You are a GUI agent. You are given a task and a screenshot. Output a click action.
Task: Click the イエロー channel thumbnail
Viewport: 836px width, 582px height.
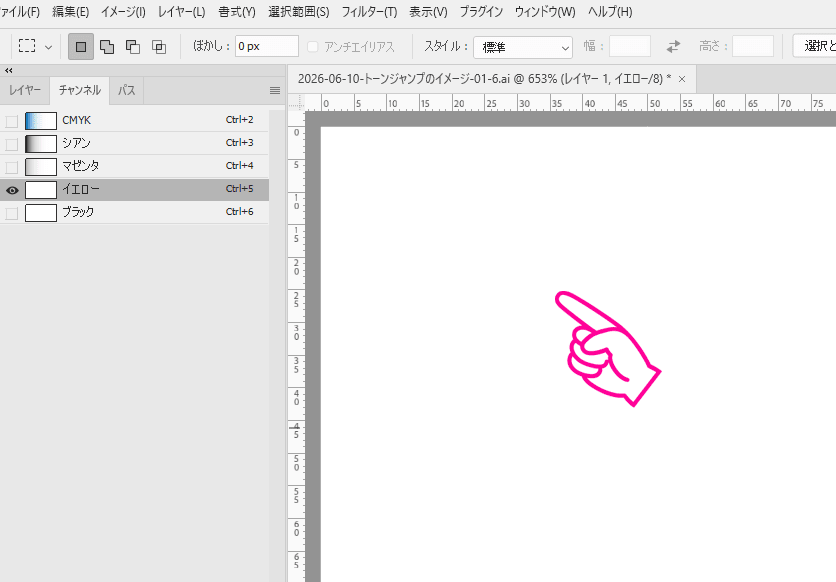[41, 189]
